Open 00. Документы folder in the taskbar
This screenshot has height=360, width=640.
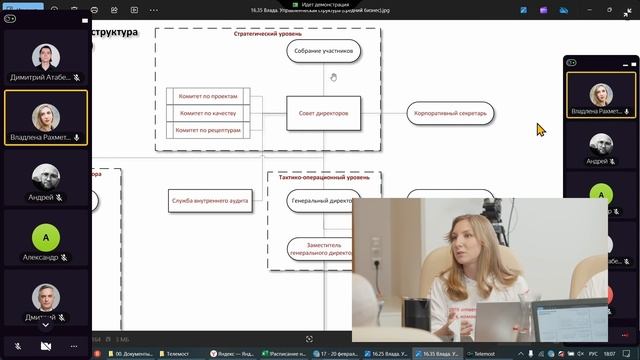coord(130,354)
